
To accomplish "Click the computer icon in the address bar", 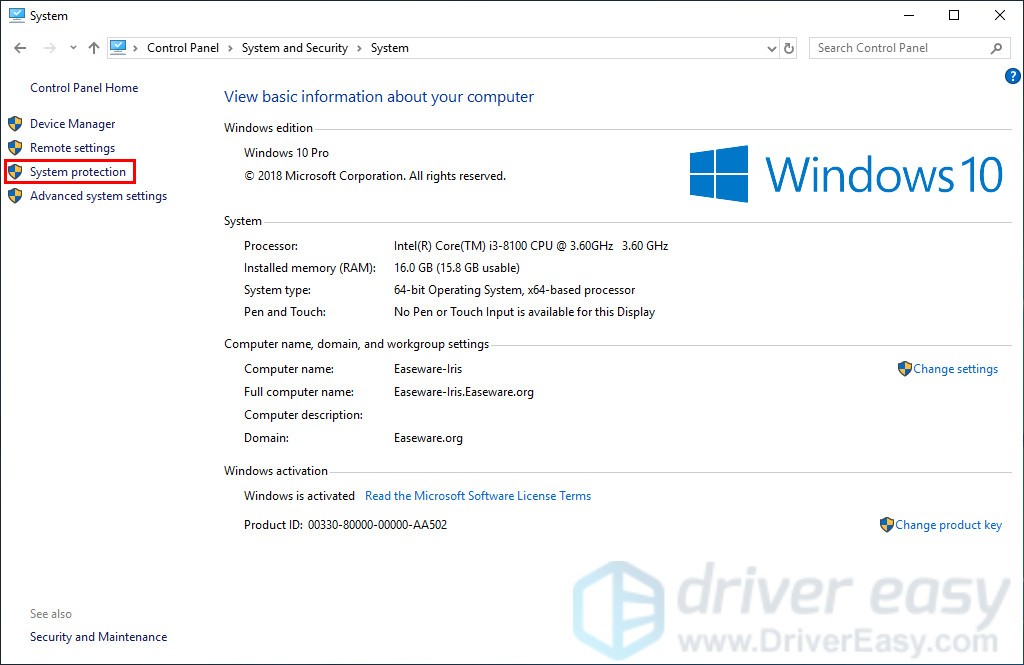I will (119, 47).
